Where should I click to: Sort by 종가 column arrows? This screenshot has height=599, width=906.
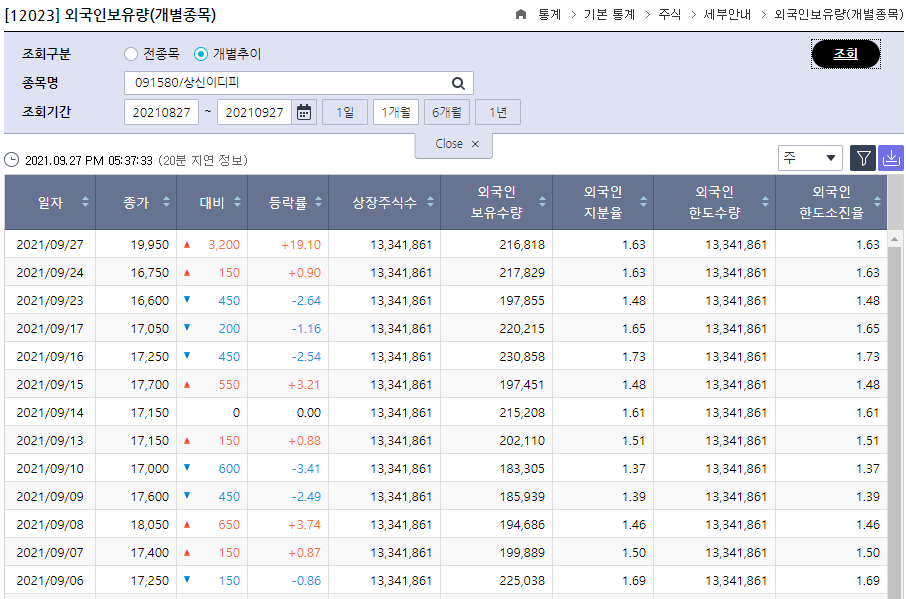pyautogui.click(x=166, y=202)
